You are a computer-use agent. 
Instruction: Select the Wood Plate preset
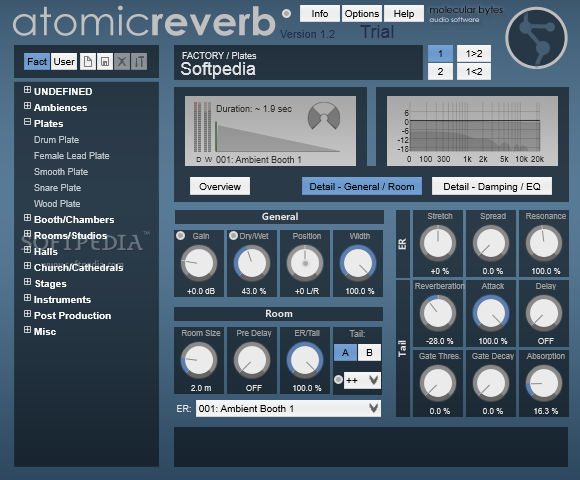coord(57,203)
